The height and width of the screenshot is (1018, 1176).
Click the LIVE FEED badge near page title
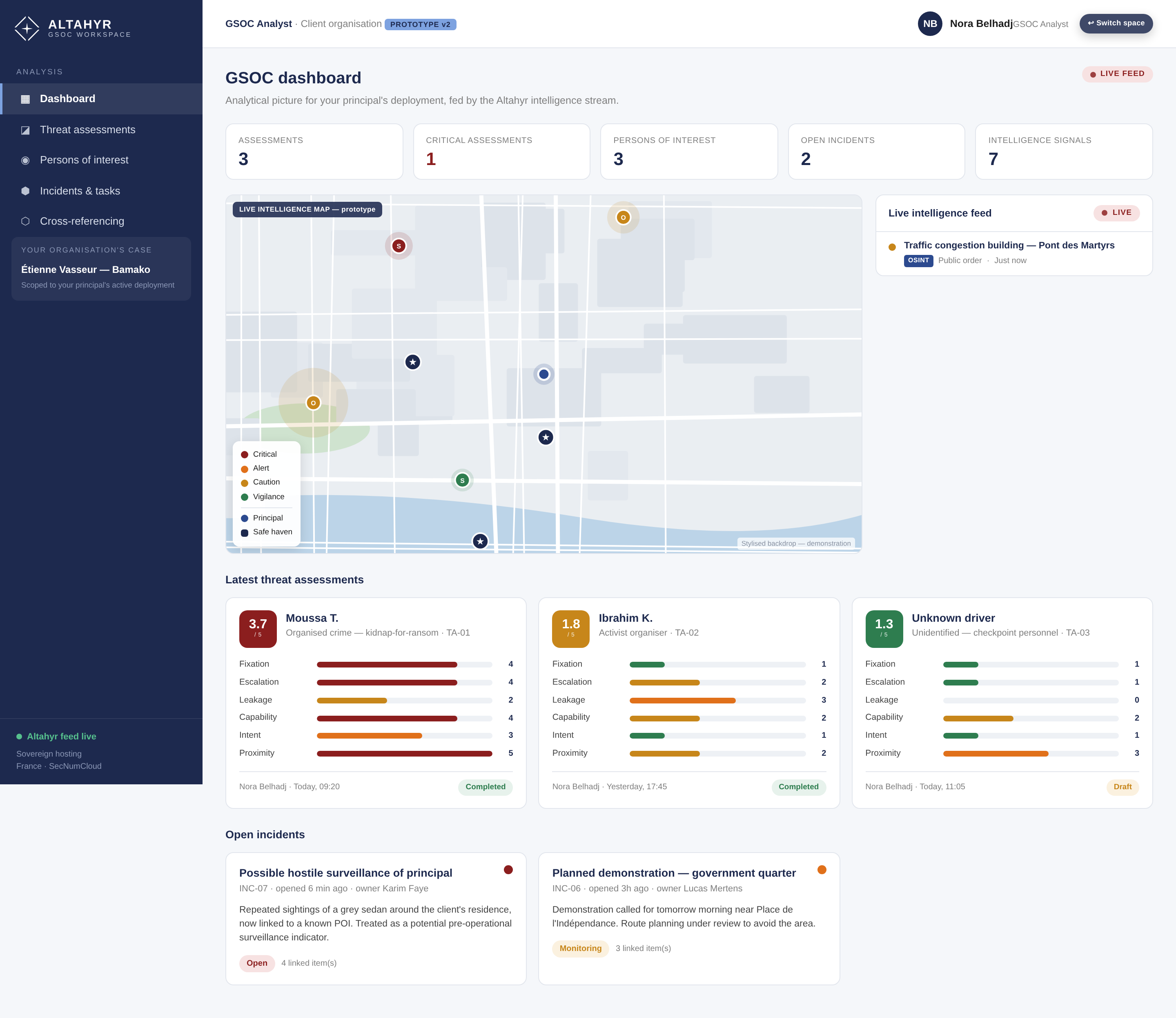1117,74
